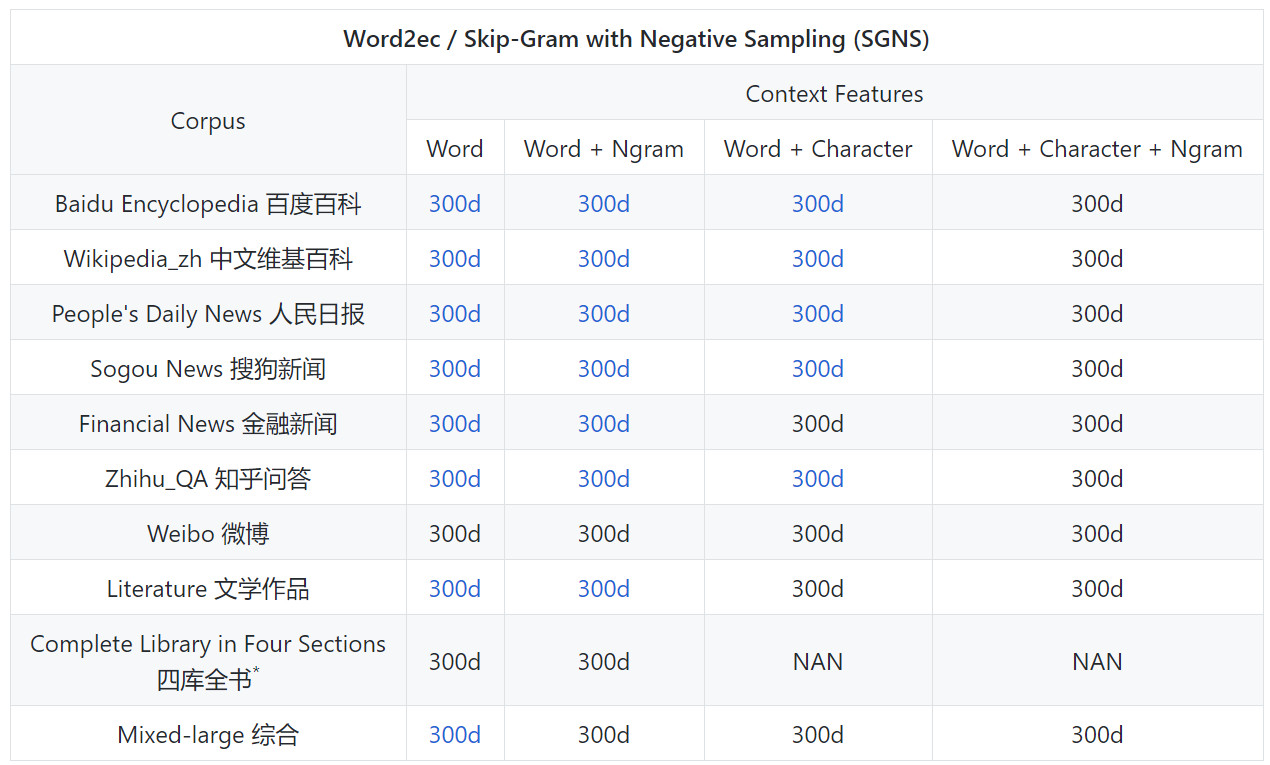The height and width of the screenshot is (765, 1270).
Task: Open People's Daily News Word + Ngram 300d link
Action: point(604,314)
